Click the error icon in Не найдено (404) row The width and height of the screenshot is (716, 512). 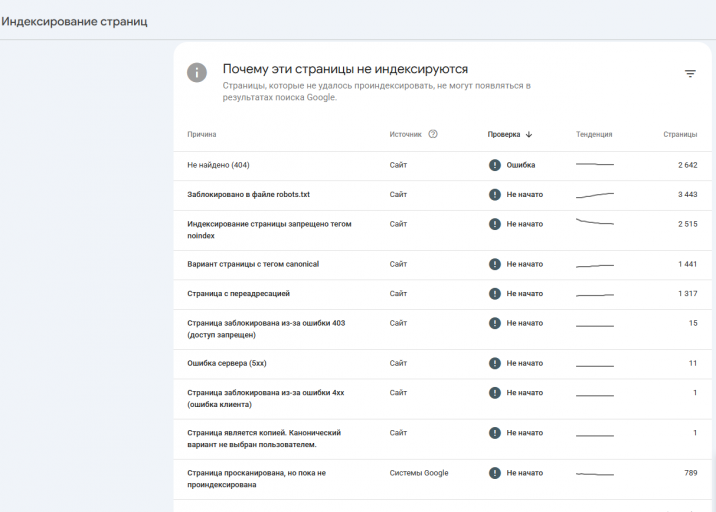[x=495, y=165]
